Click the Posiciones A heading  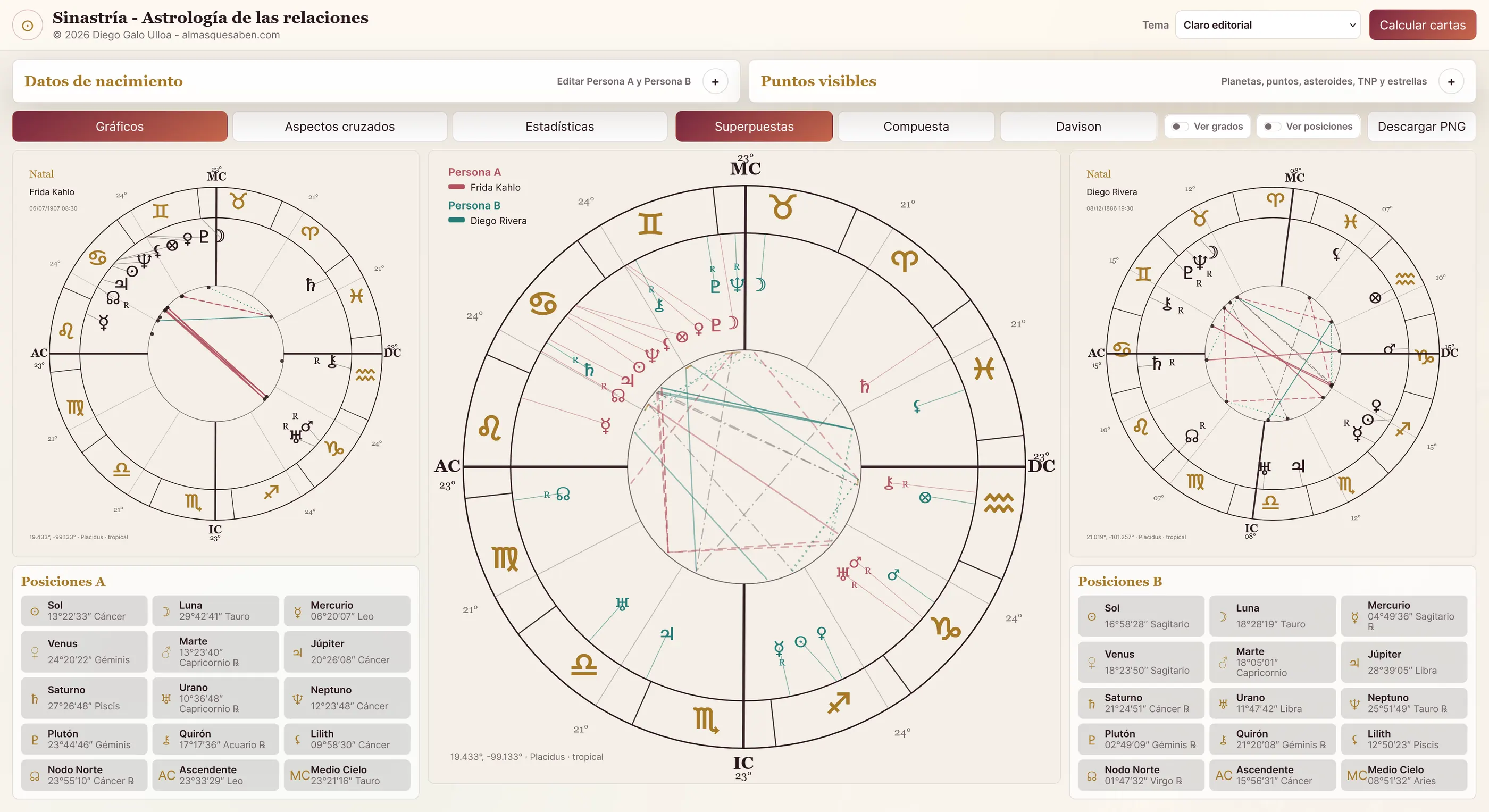coord(63,581)
